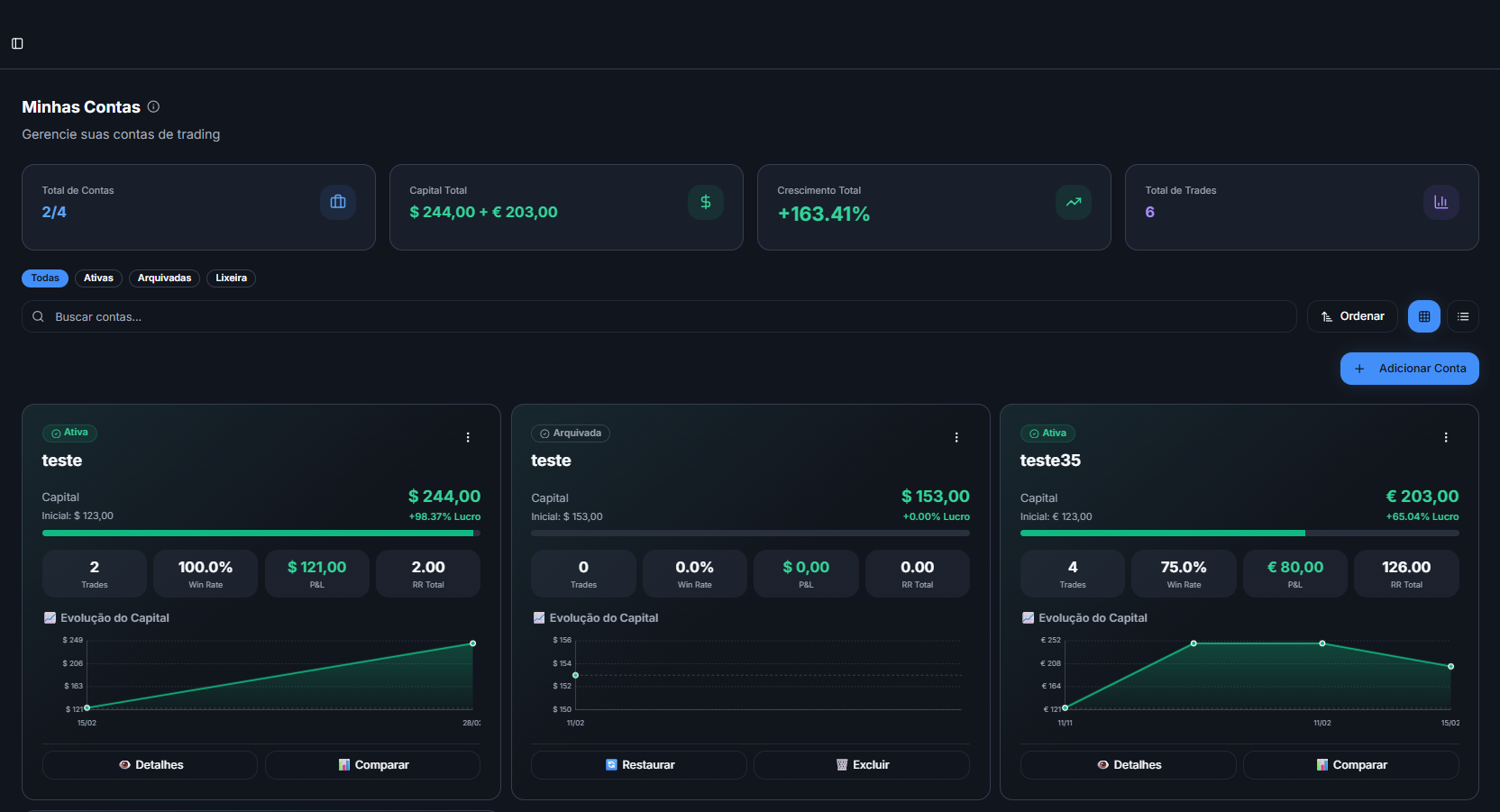Click the Ativa badge on the first teste card

click(69, 433)
